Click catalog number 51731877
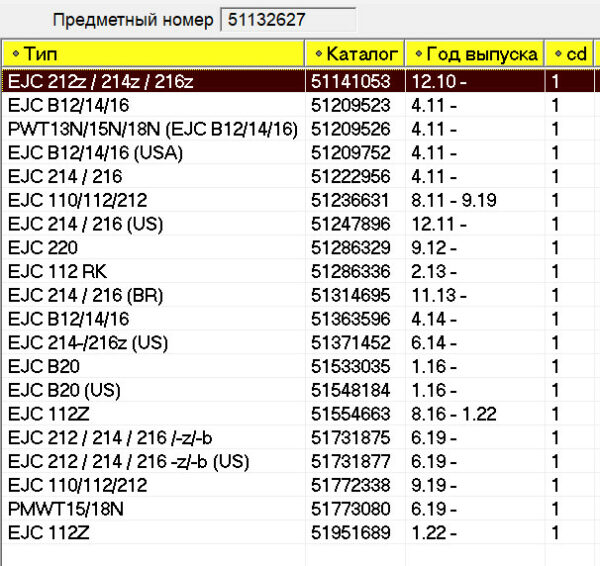The width and height of the screenshot is (600, 566). [x=351, y=461]
